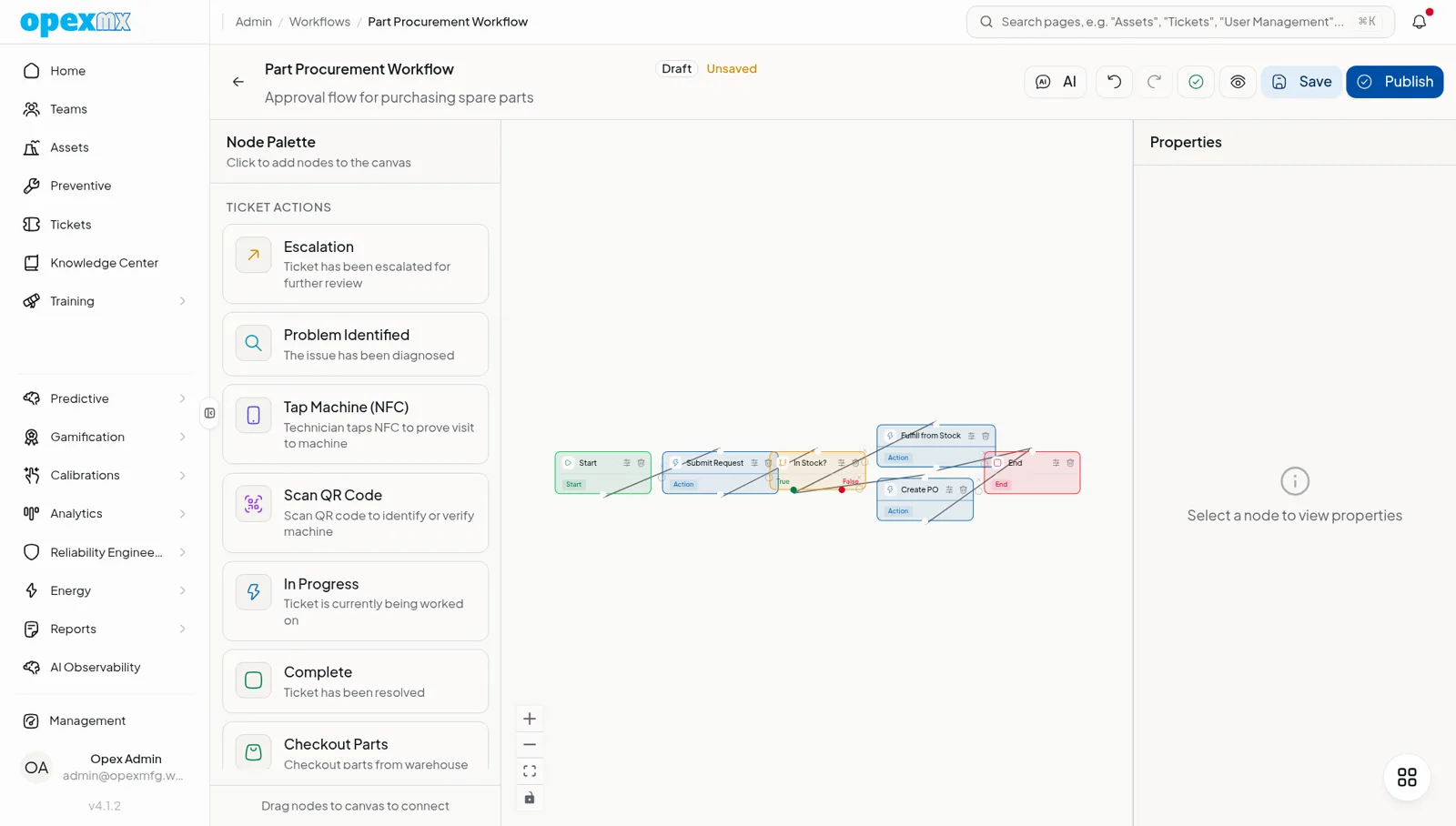This screenshot has height=826, width=1456.
Task: Select the green True output handle
Action: pyautogui.click(x=794, y=490)
